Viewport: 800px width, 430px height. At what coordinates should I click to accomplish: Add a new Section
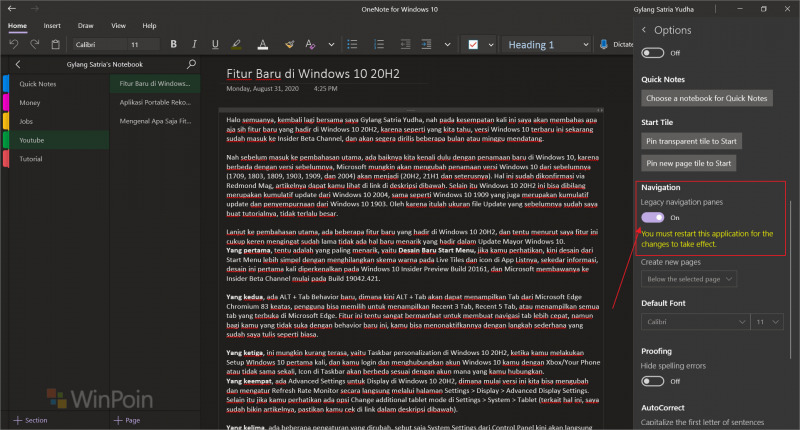pos(30,420)
